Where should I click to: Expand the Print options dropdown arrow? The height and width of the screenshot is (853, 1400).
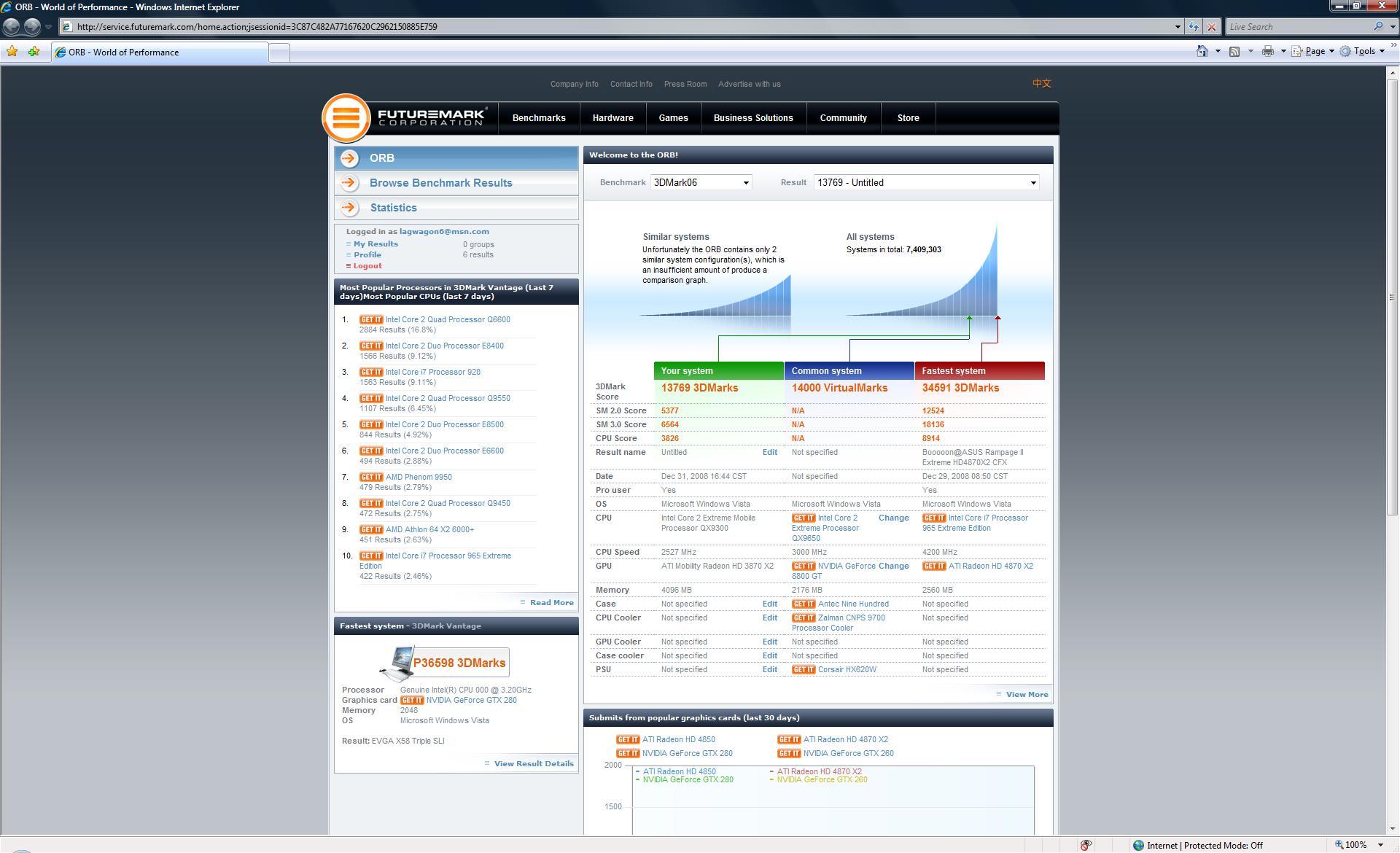pyautogui.click(x=1283, y=51)
